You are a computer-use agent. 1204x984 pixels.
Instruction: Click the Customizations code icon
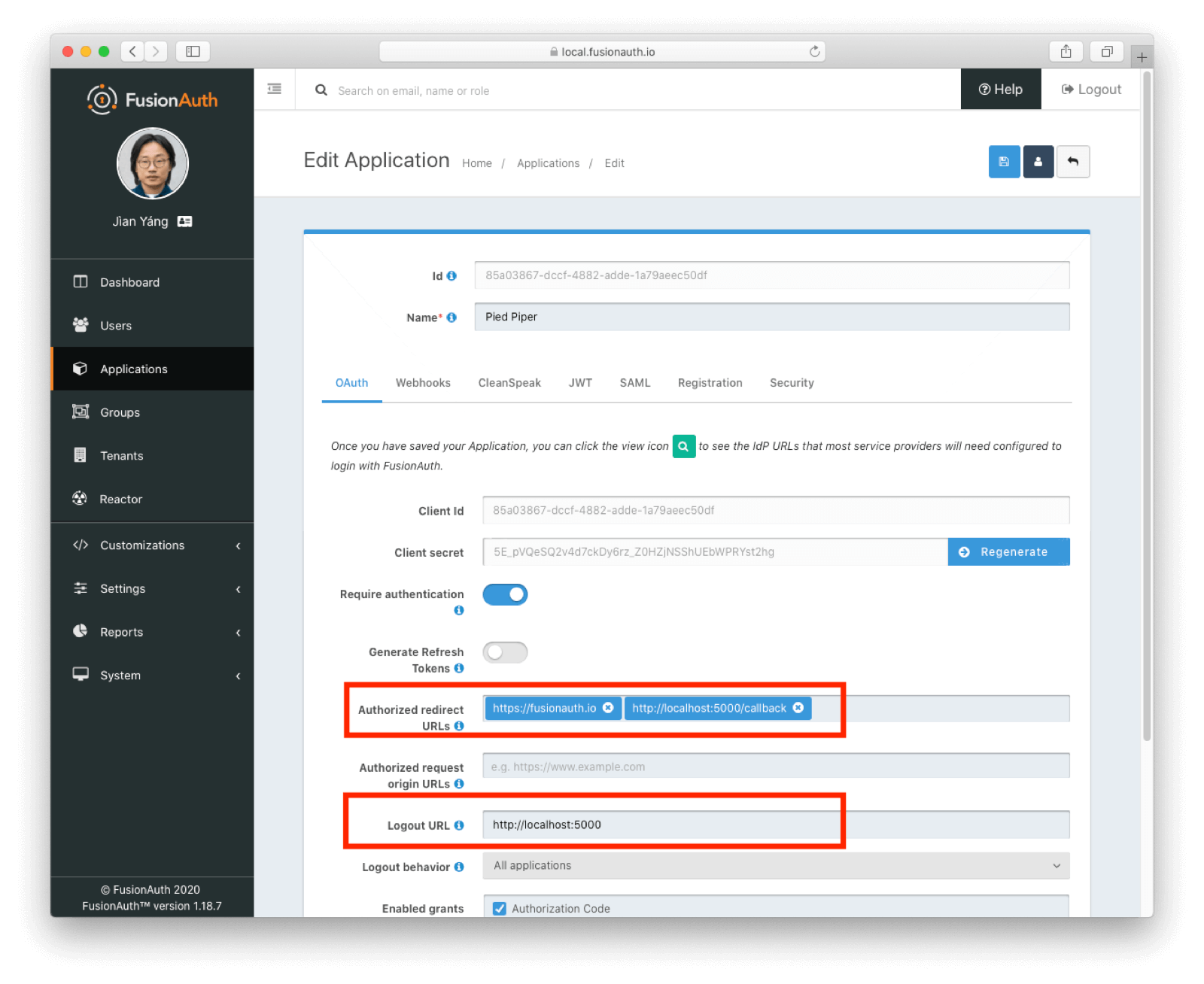[81, 545]
